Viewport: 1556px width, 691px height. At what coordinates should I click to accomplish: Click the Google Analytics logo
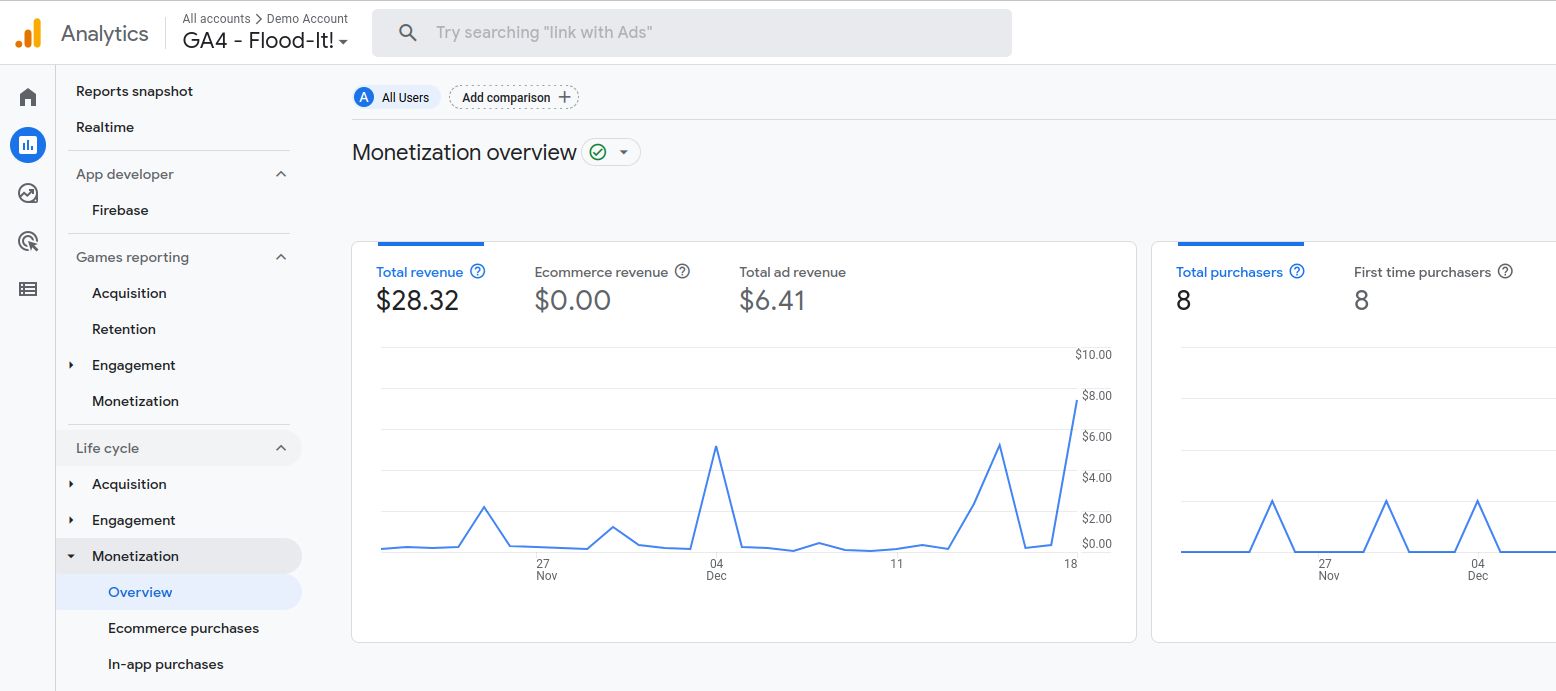[30, 32]
